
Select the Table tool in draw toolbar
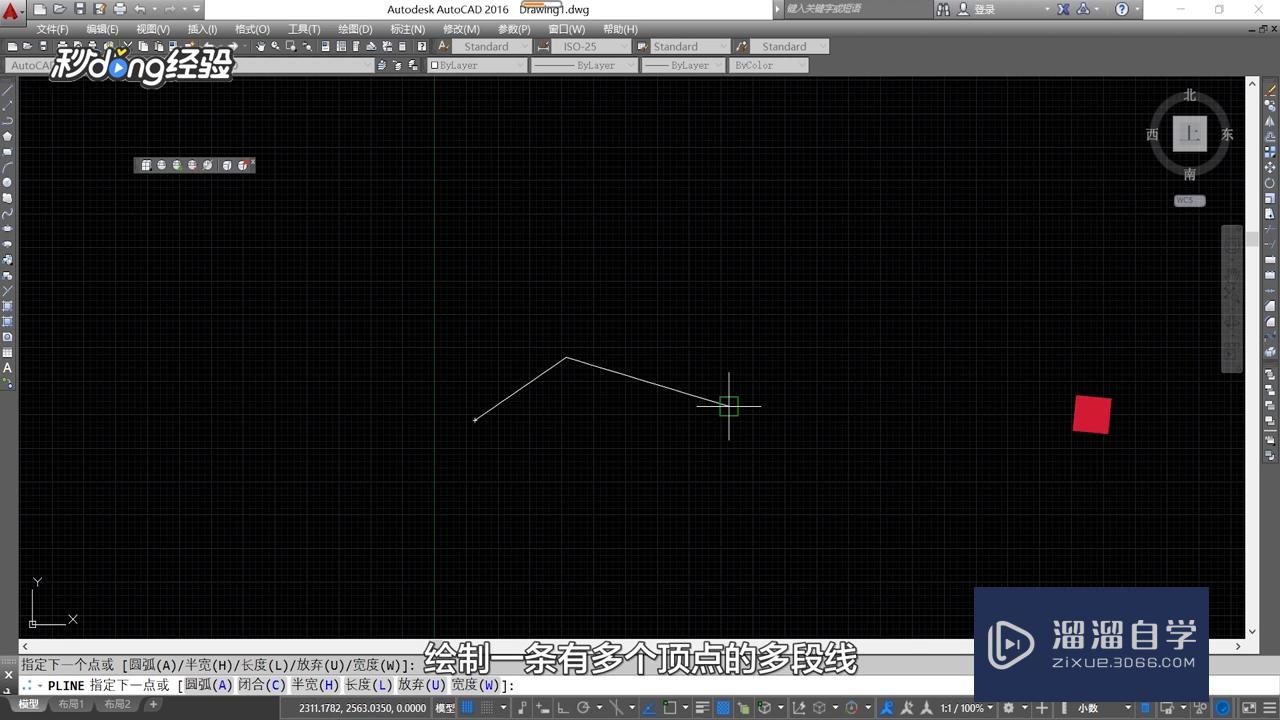click(8, 352)
